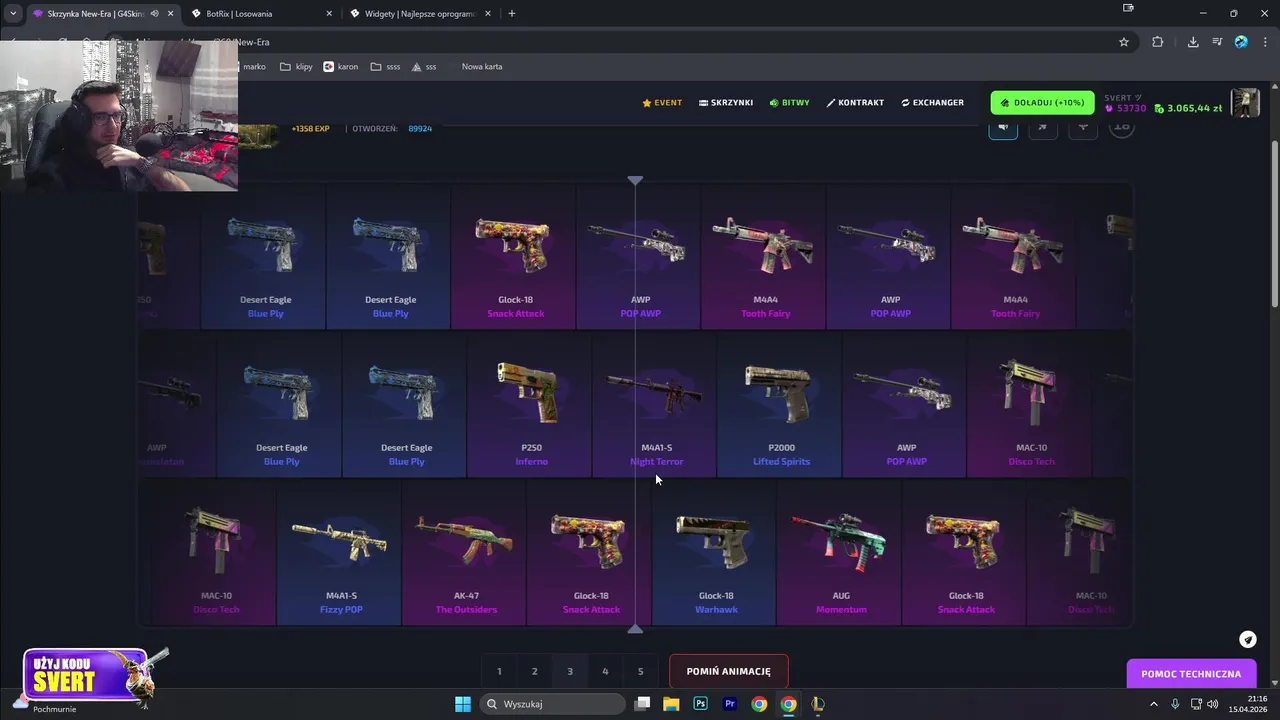Screen dimensions: 1280x720
Task: Open the sss bookmark
Action: click(x=424, y=67)
